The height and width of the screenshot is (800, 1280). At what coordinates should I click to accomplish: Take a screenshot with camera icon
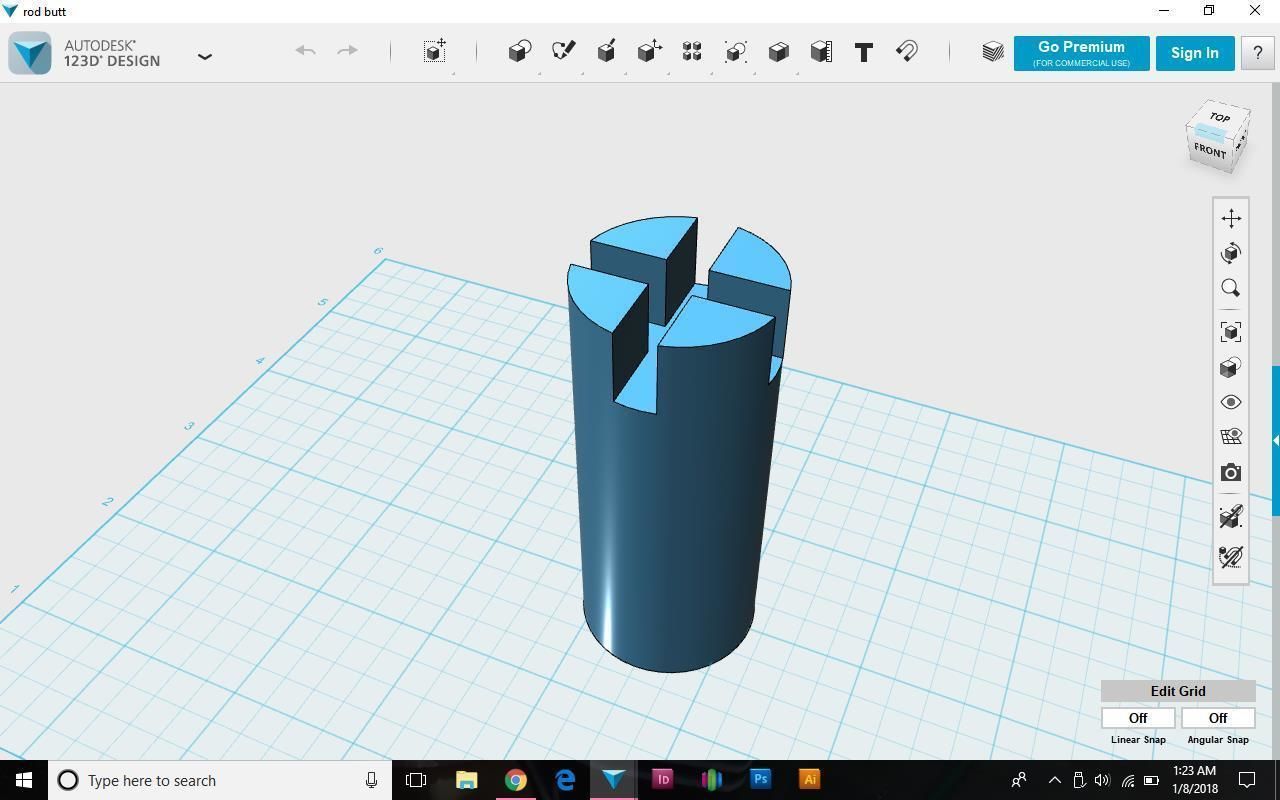click(x=1231, y=472)
